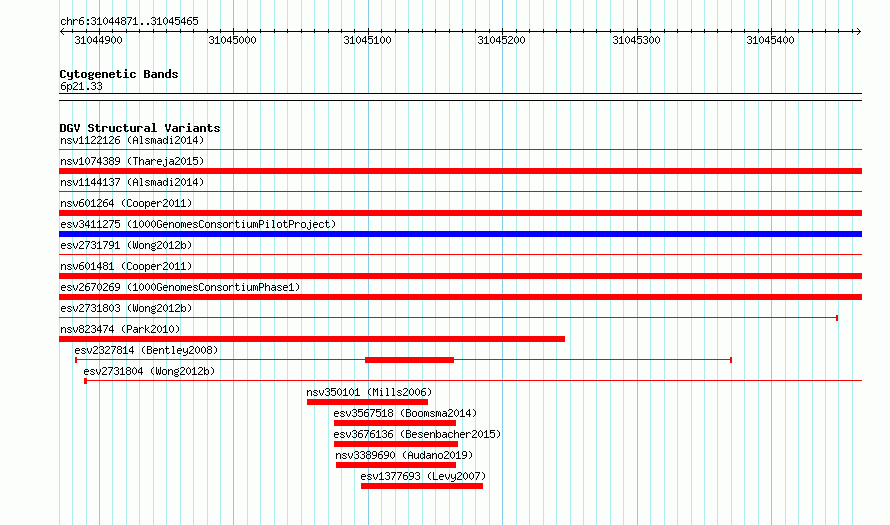890x525 pixels.
Task: Select the nsv1074389 (Thareja2015) red bar
Action: (460, 171)
